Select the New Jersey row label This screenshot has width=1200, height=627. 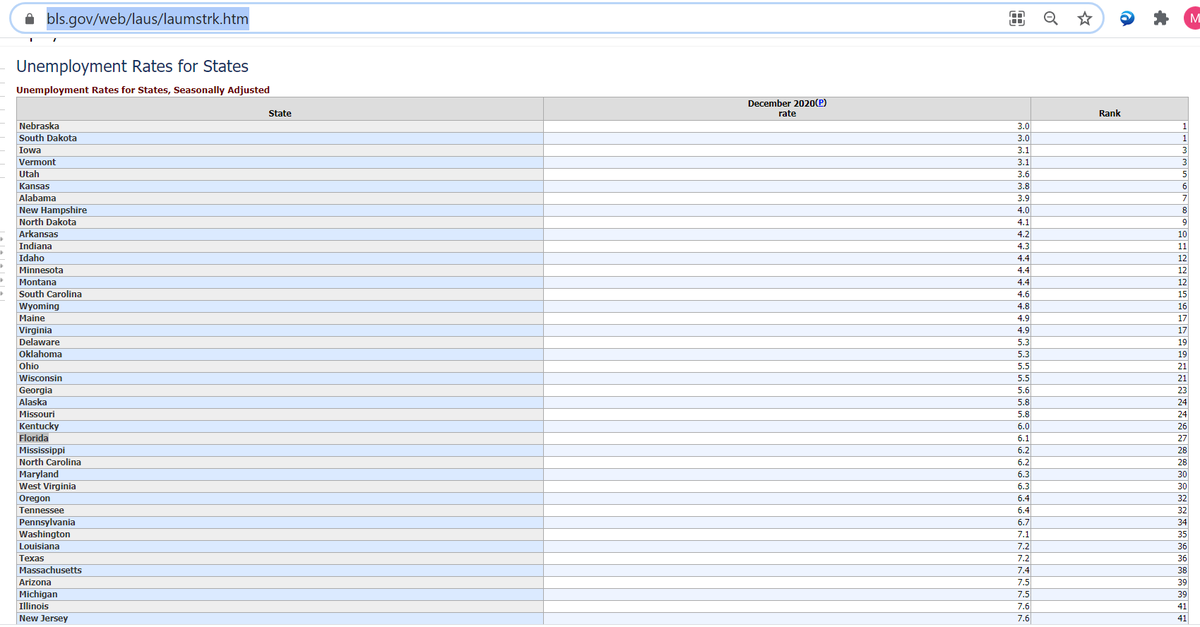click(x=44, y=618)
